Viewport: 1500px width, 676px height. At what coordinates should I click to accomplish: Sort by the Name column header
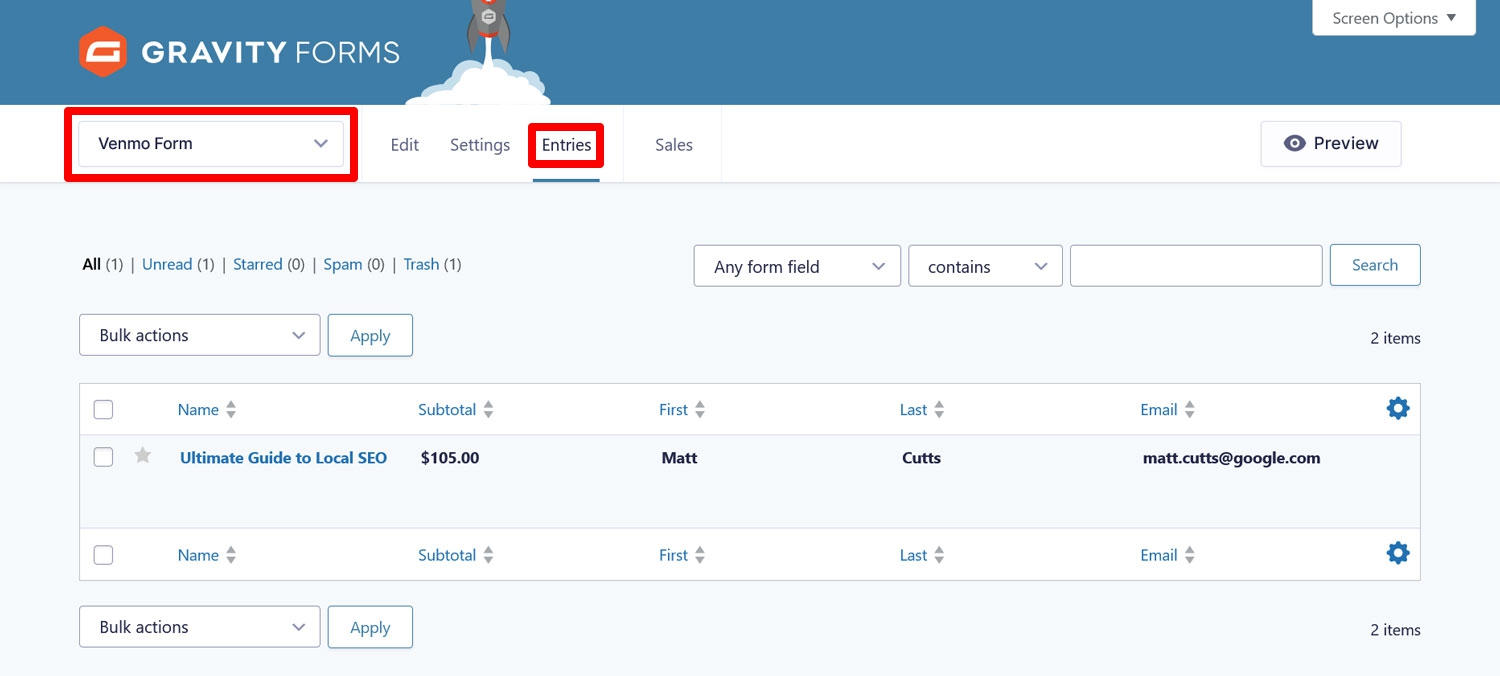coord(198,409)
